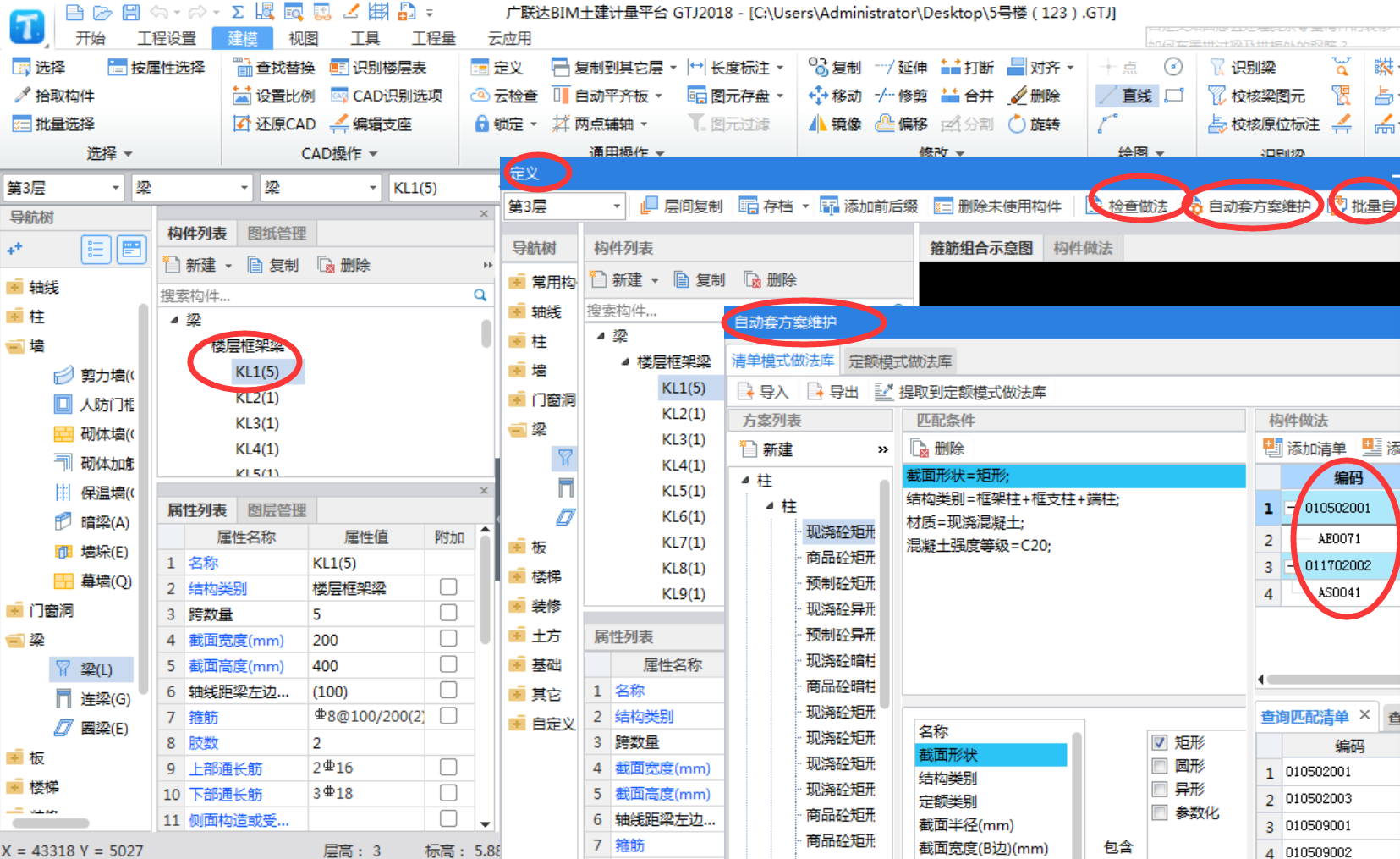Switch to 图纸管理 tab
Screen dimensions: 1400x859
(x=277, y=234)
